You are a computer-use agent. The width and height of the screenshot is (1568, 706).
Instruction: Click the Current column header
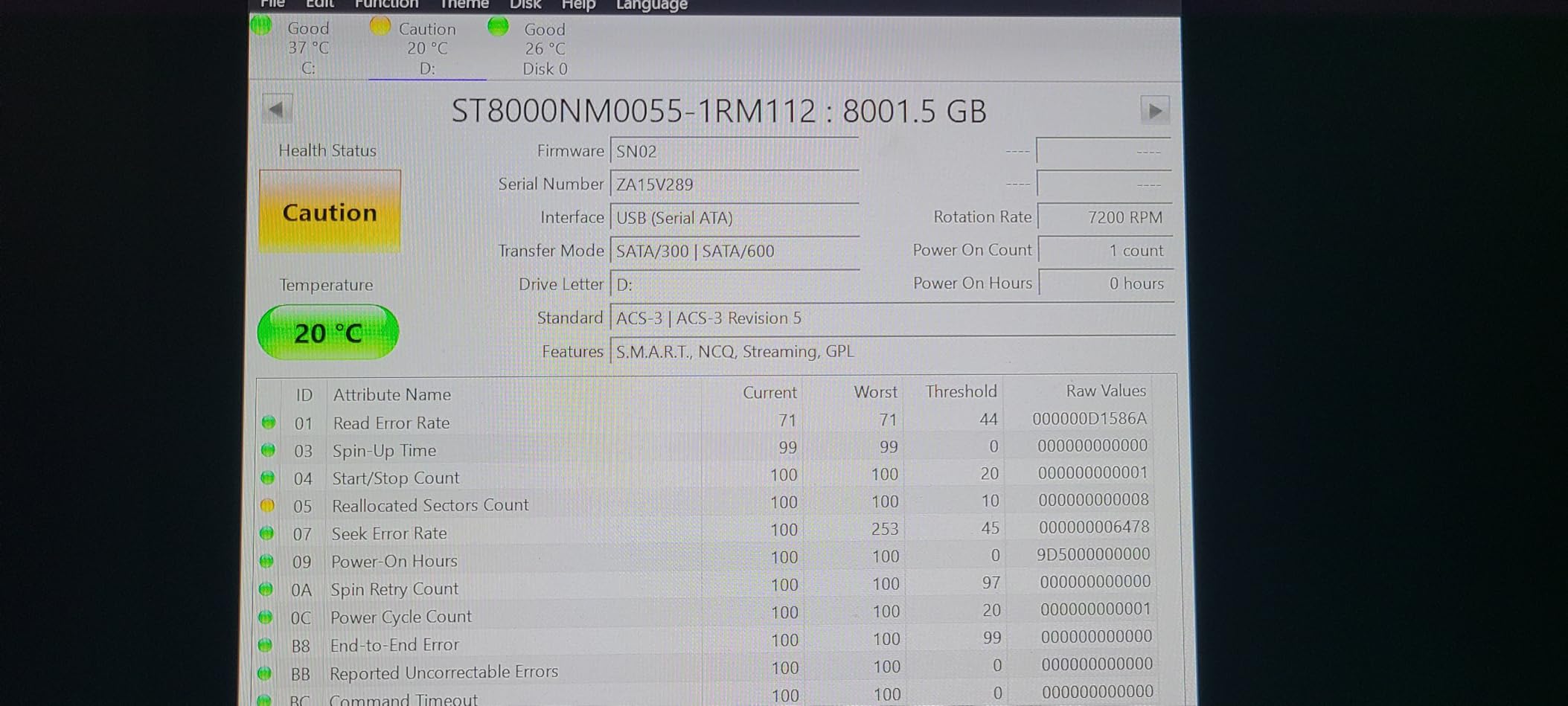click(769, 392)
